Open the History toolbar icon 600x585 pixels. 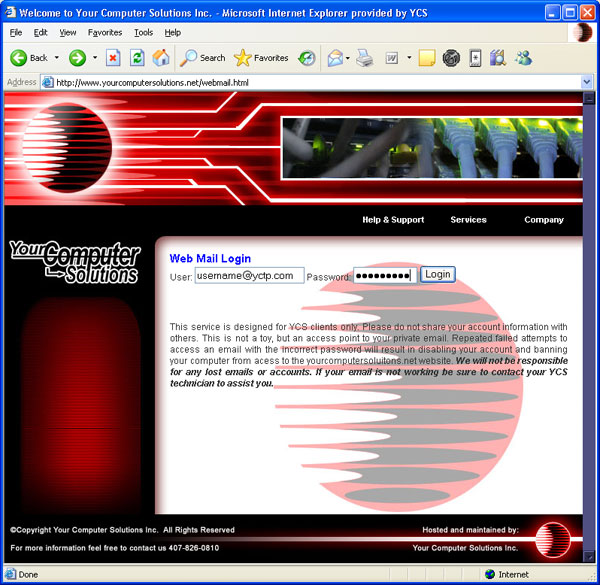pyautogui.click(x=307, y=58)
